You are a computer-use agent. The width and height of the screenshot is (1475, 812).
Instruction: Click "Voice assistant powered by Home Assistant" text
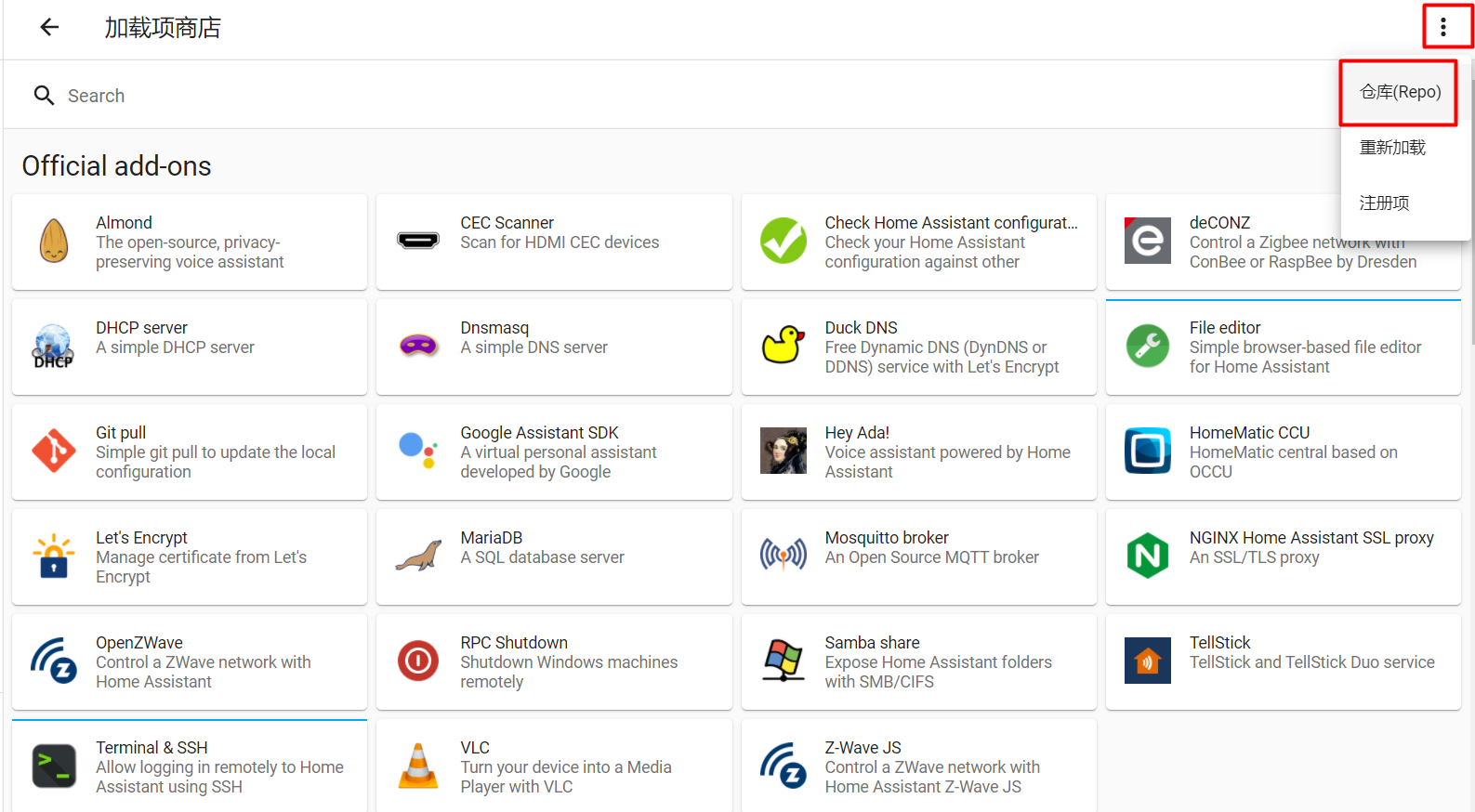[947, 462]
